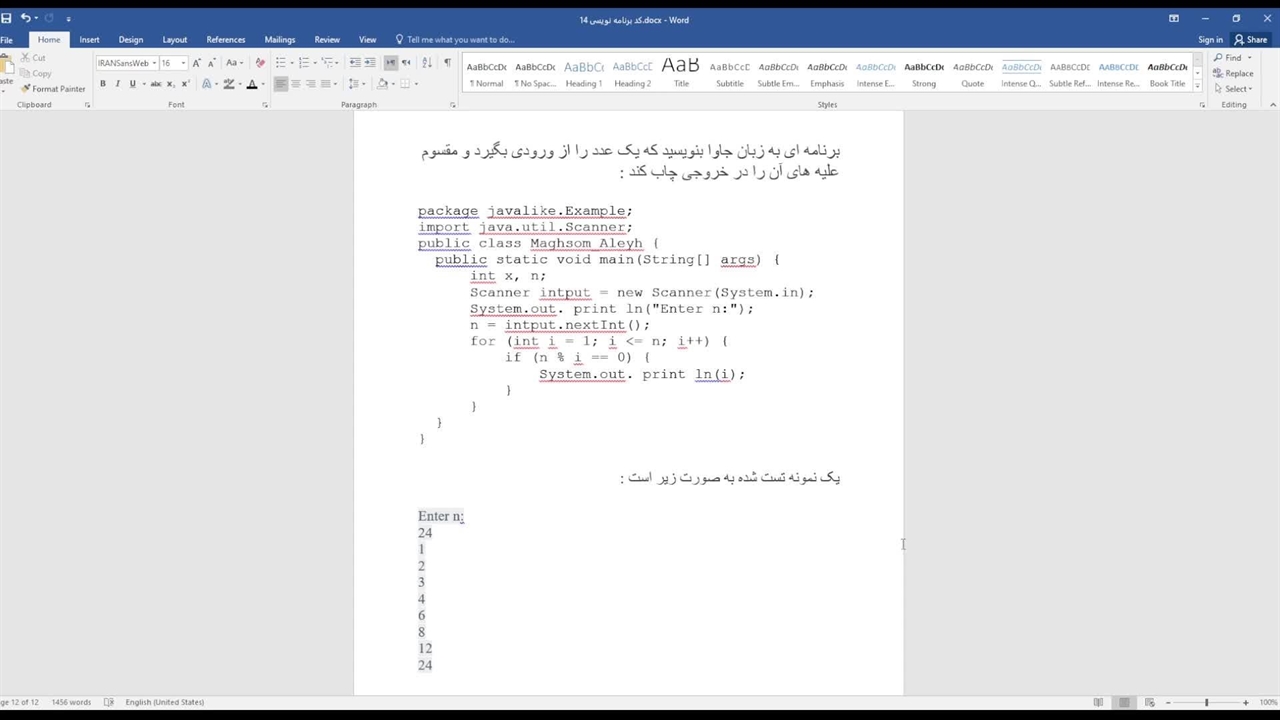Increase indent of paragraph

tap(370, 63)
